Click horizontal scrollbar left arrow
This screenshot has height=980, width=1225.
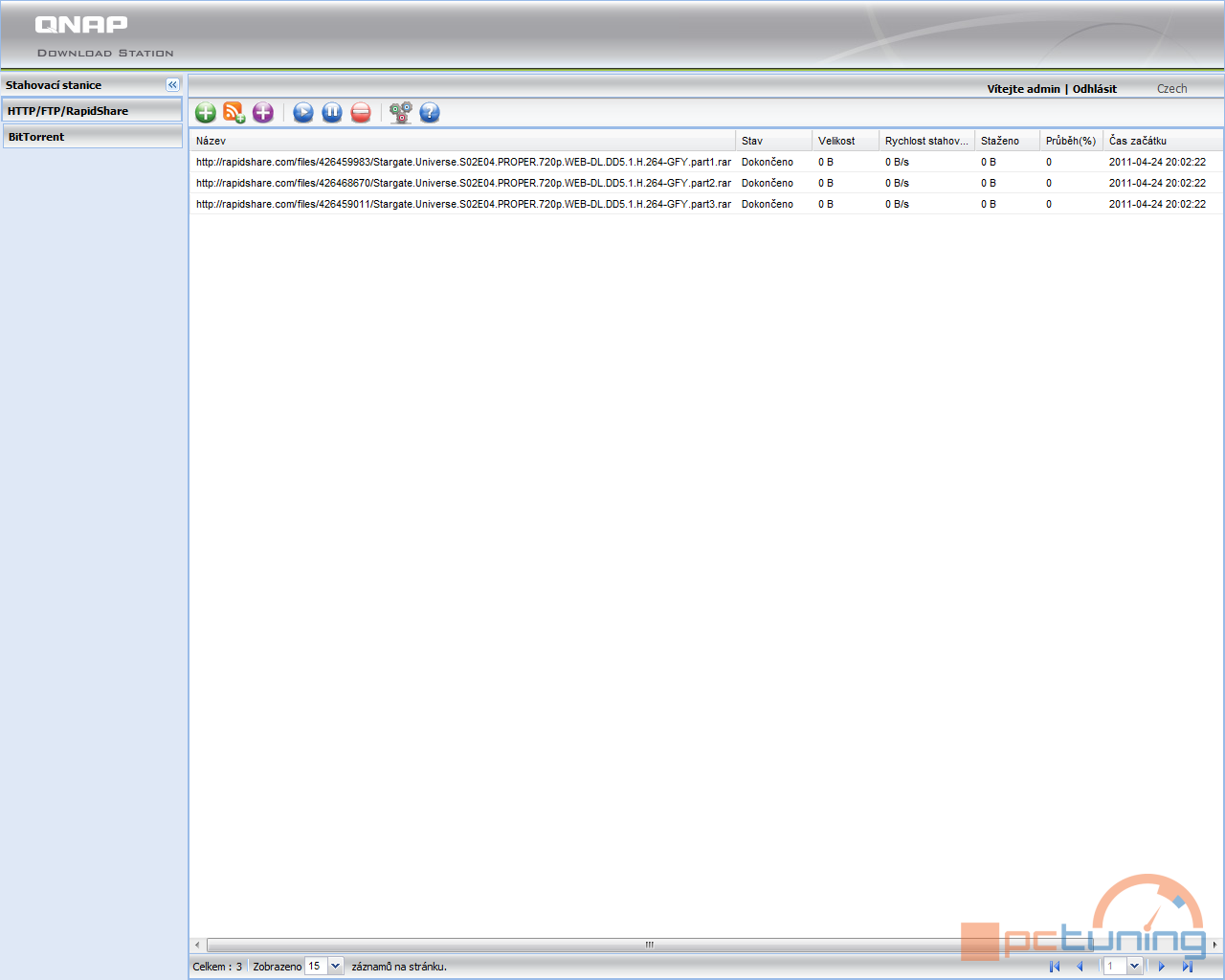pyautogui.click(x=198, y=945)
